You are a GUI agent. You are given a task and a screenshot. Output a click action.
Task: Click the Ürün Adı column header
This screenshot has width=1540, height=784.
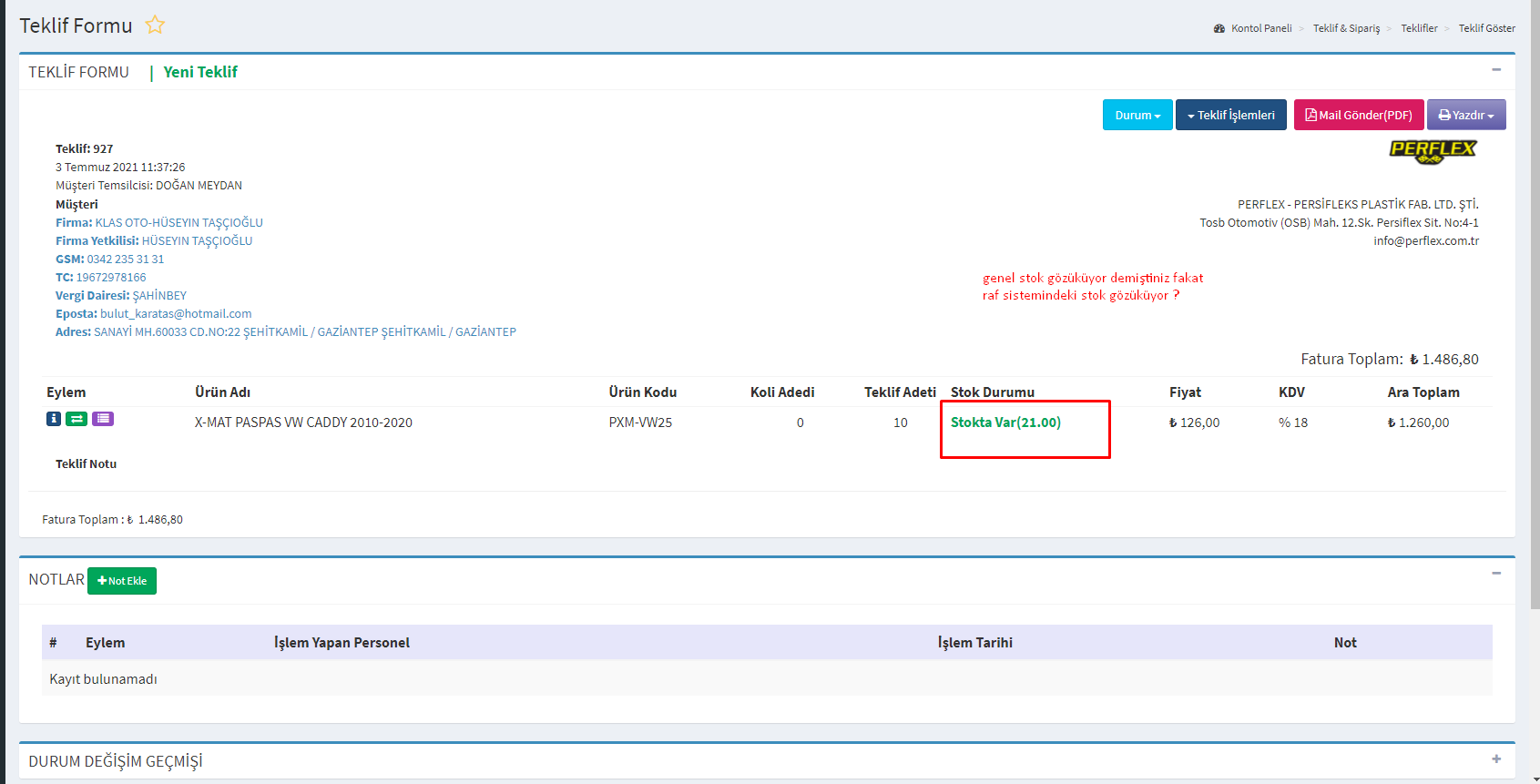click(x=222, y=392)
